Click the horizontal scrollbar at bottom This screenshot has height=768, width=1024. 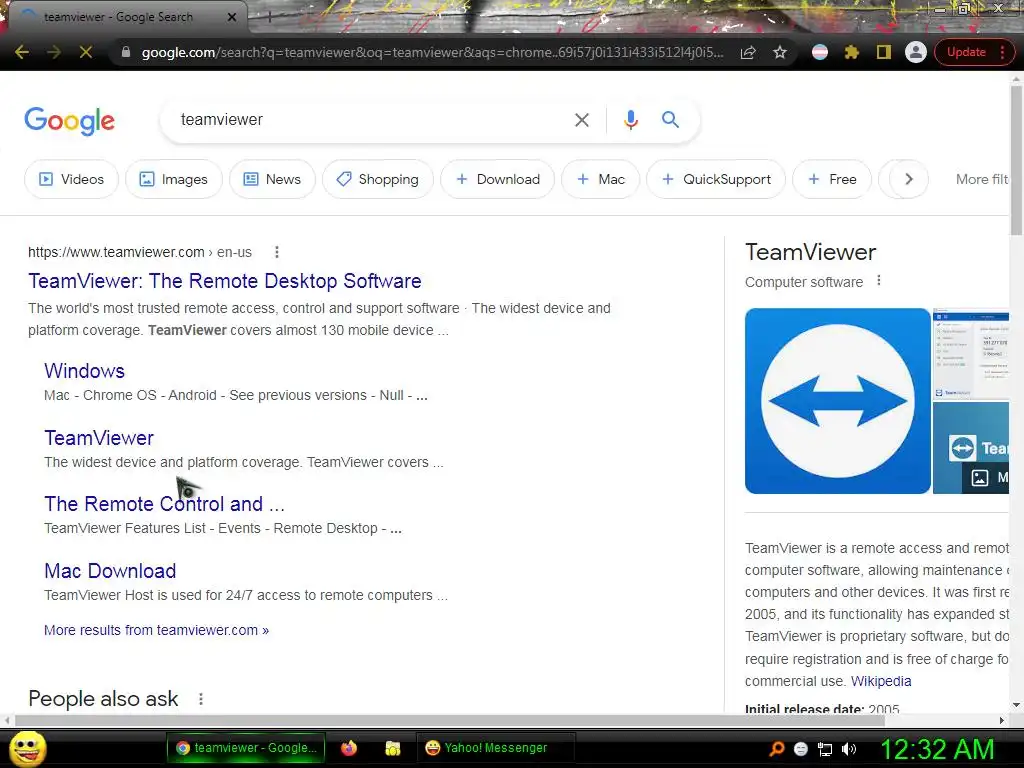[450, 720]
